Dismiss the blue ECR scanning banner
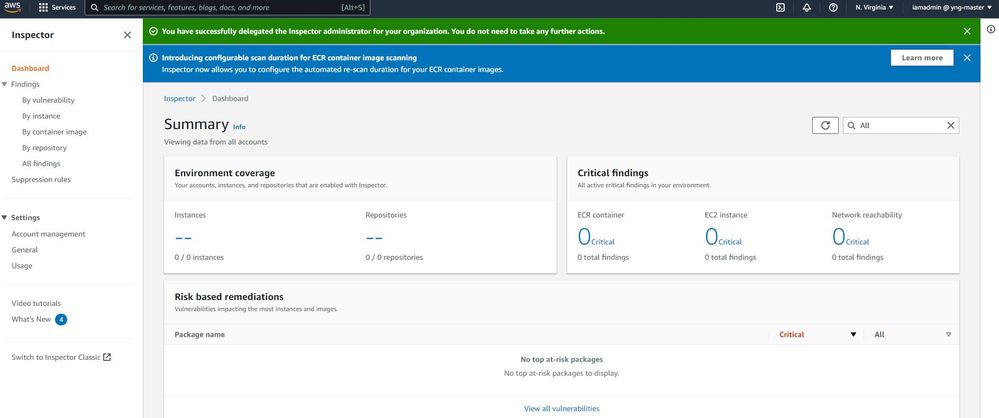The height and width of the screenshot is (418, 999). 967,57
